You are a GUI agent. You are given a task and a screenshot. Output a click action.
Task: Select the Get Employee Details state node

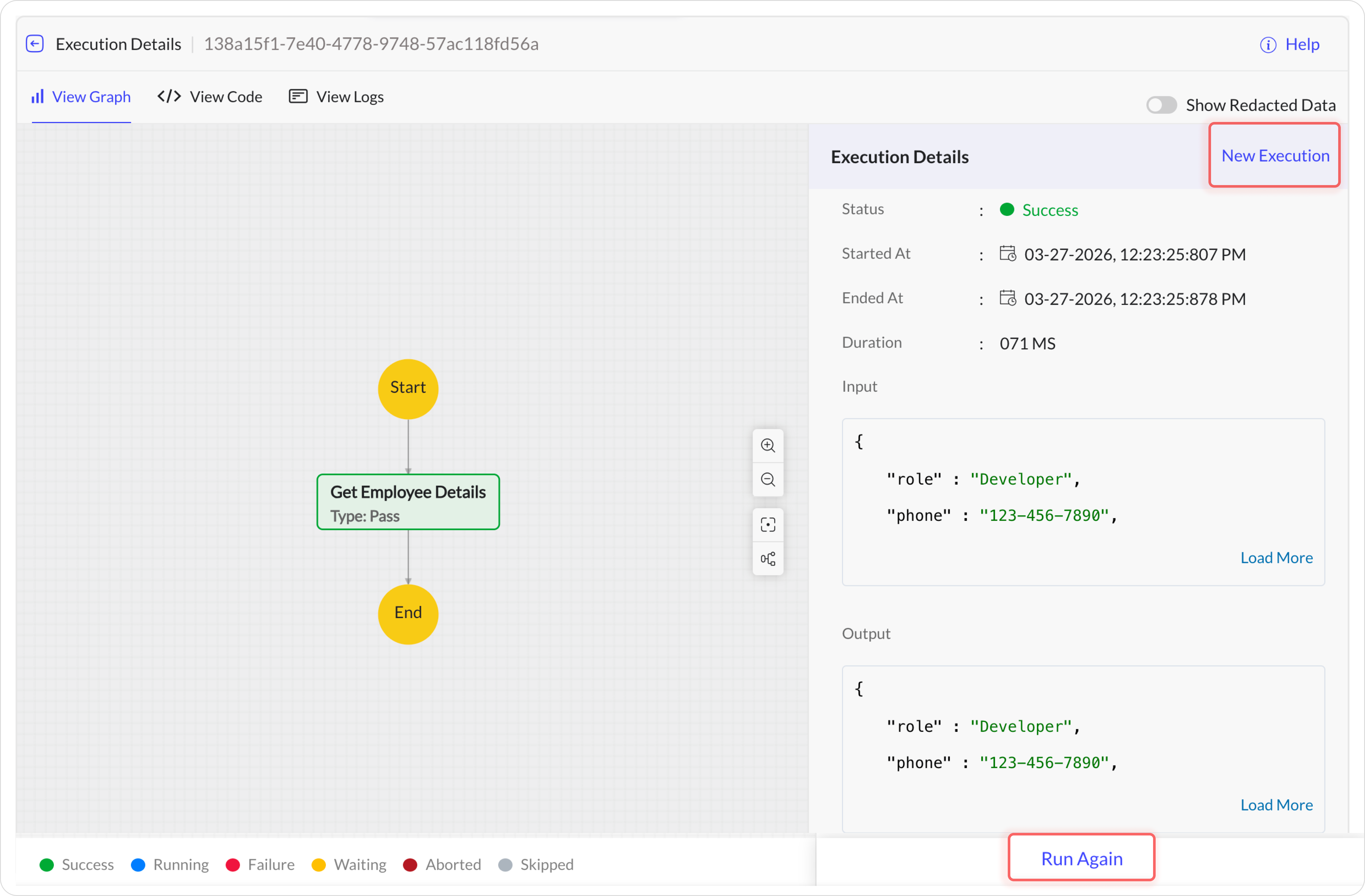(408, 502)
